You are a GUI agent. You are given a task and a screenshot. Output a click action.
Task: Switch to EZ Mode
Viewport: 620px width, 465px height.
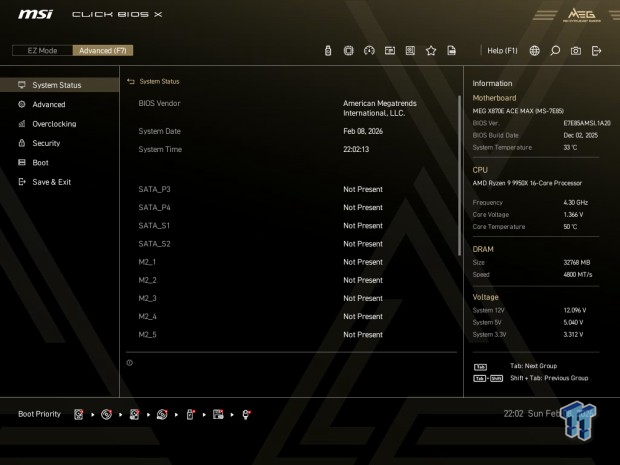[42, 50]
